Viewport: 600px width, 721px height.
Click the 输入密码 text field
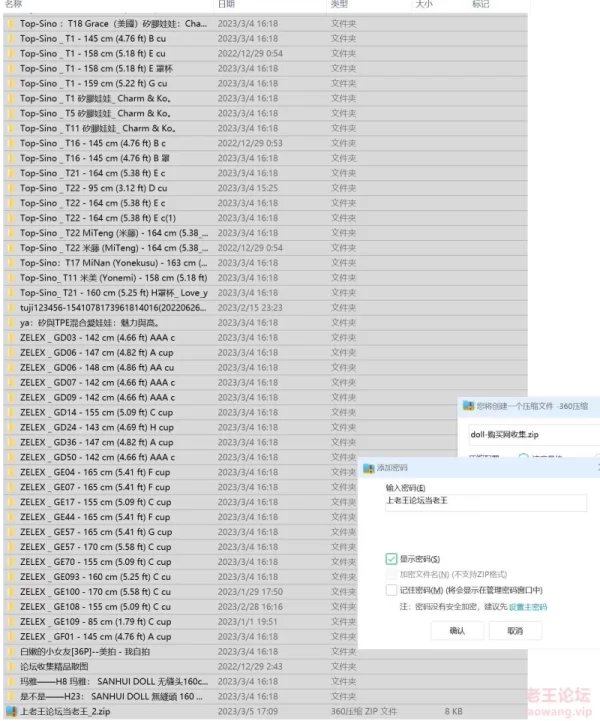click(x=485, y=504)
